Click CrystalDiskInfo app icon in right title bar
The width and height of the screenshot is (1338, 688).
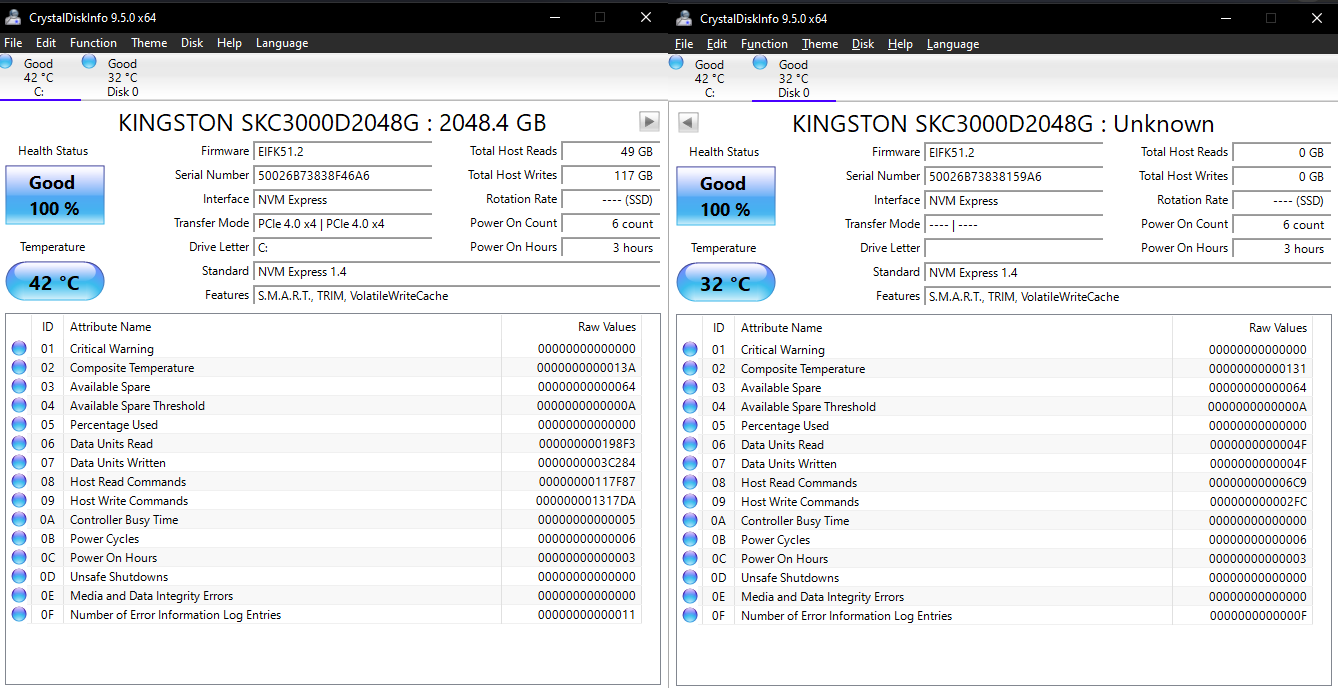tap(684, 18)
